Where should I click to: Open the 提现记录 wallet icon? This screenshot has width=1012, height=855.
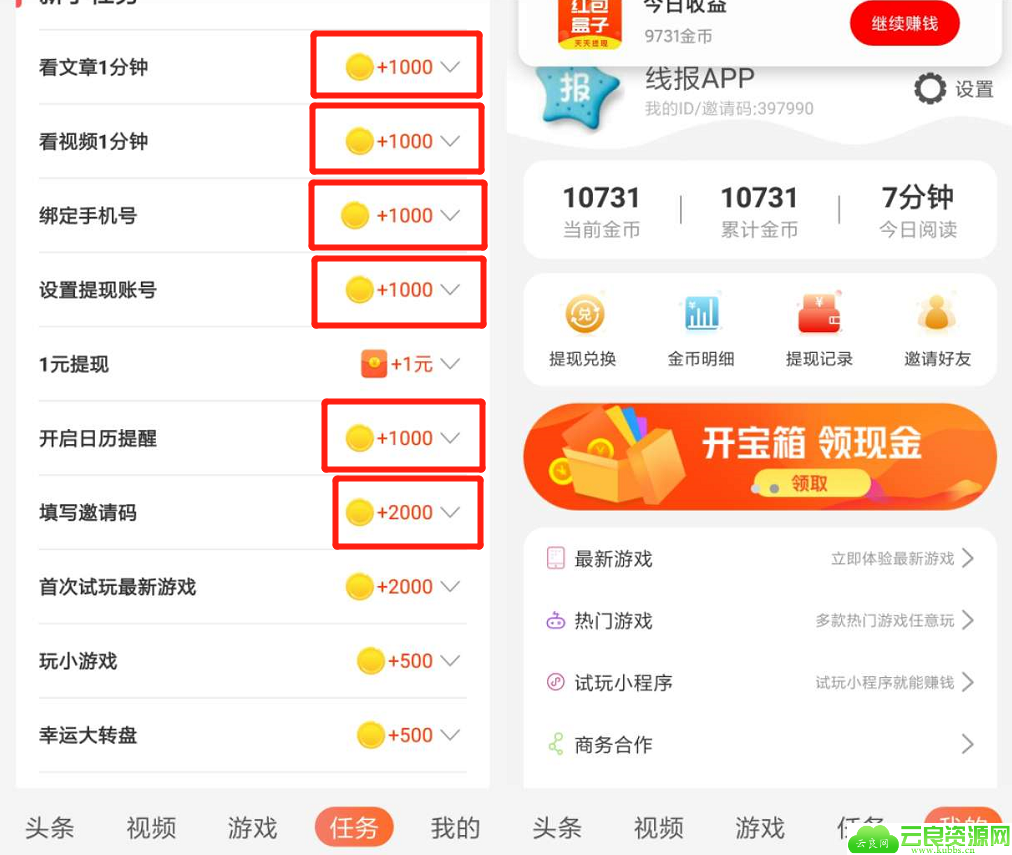pos(819,313)
